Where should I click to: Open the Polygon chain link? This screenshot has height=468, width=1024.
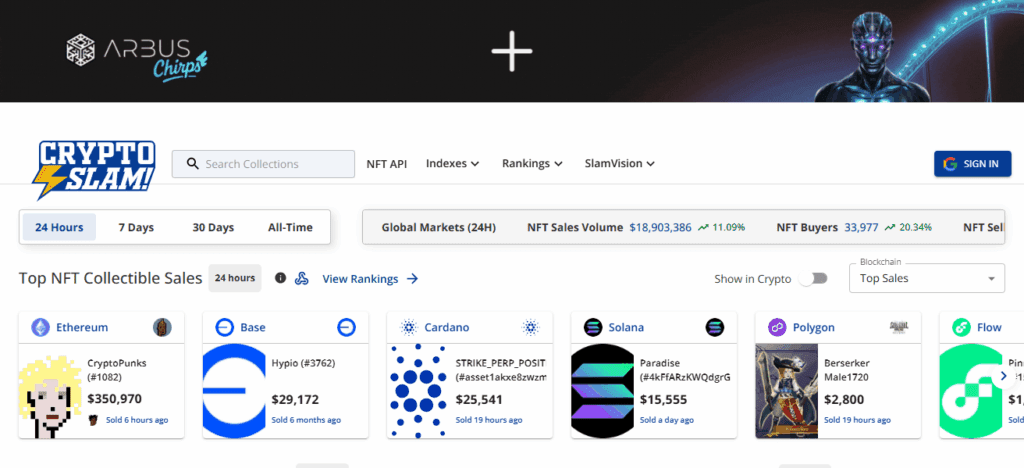point(814,328)
